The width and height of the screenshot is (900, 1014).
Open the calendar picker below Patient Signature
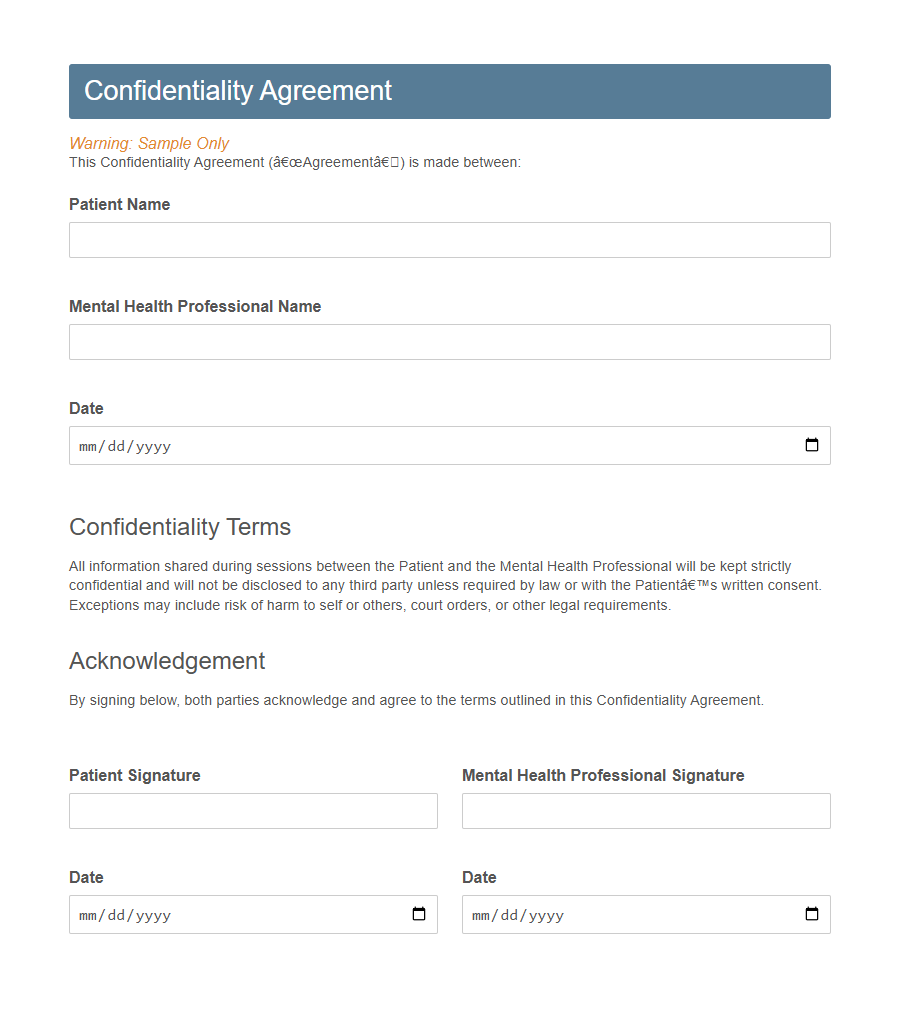(x=419, y=913)
